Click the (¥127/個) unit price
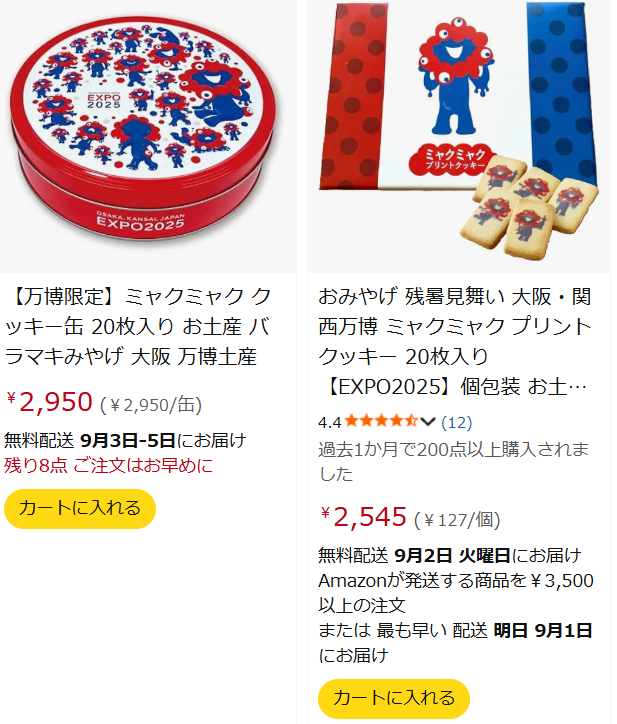 [x=457, y=520]
